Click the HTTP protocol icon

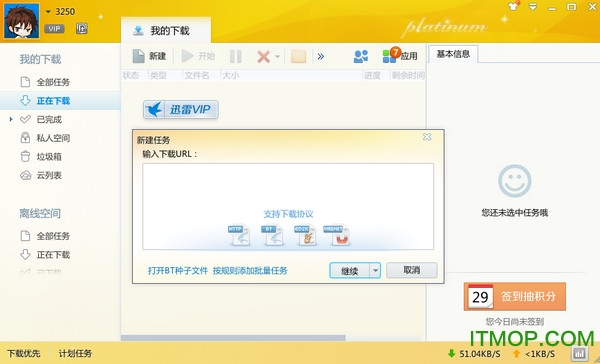pyautogui.click(x=239, y=235)
